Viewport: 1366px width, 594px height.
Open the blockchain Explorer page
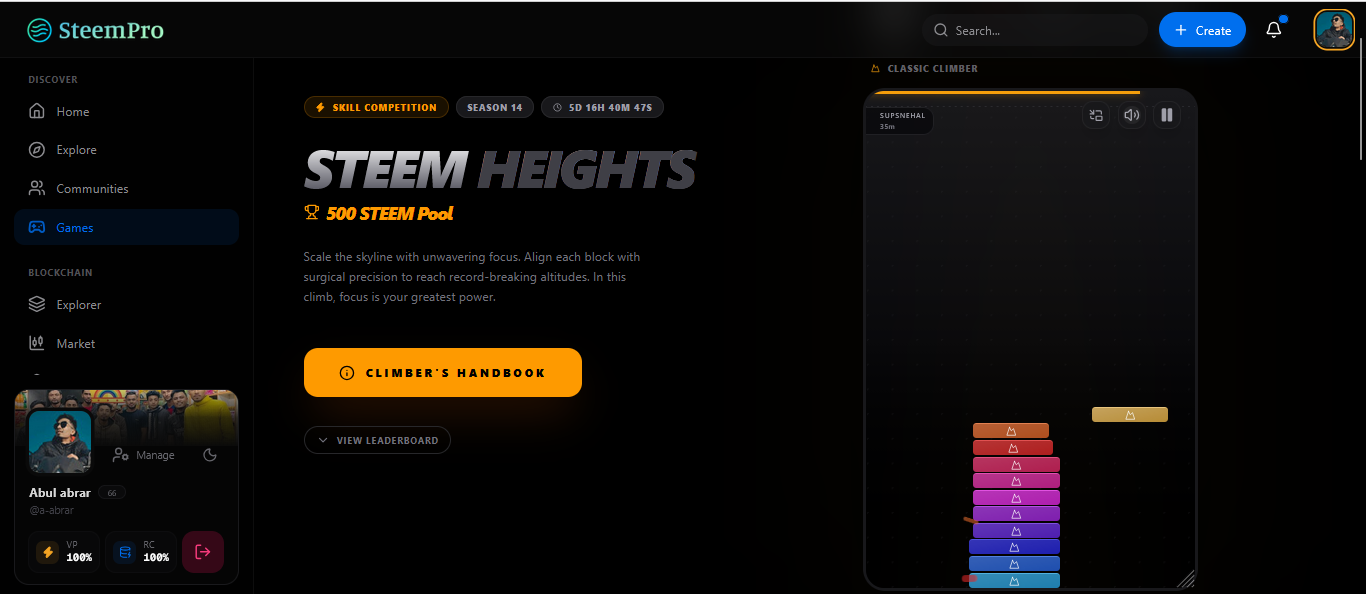[x=126, y=305]
